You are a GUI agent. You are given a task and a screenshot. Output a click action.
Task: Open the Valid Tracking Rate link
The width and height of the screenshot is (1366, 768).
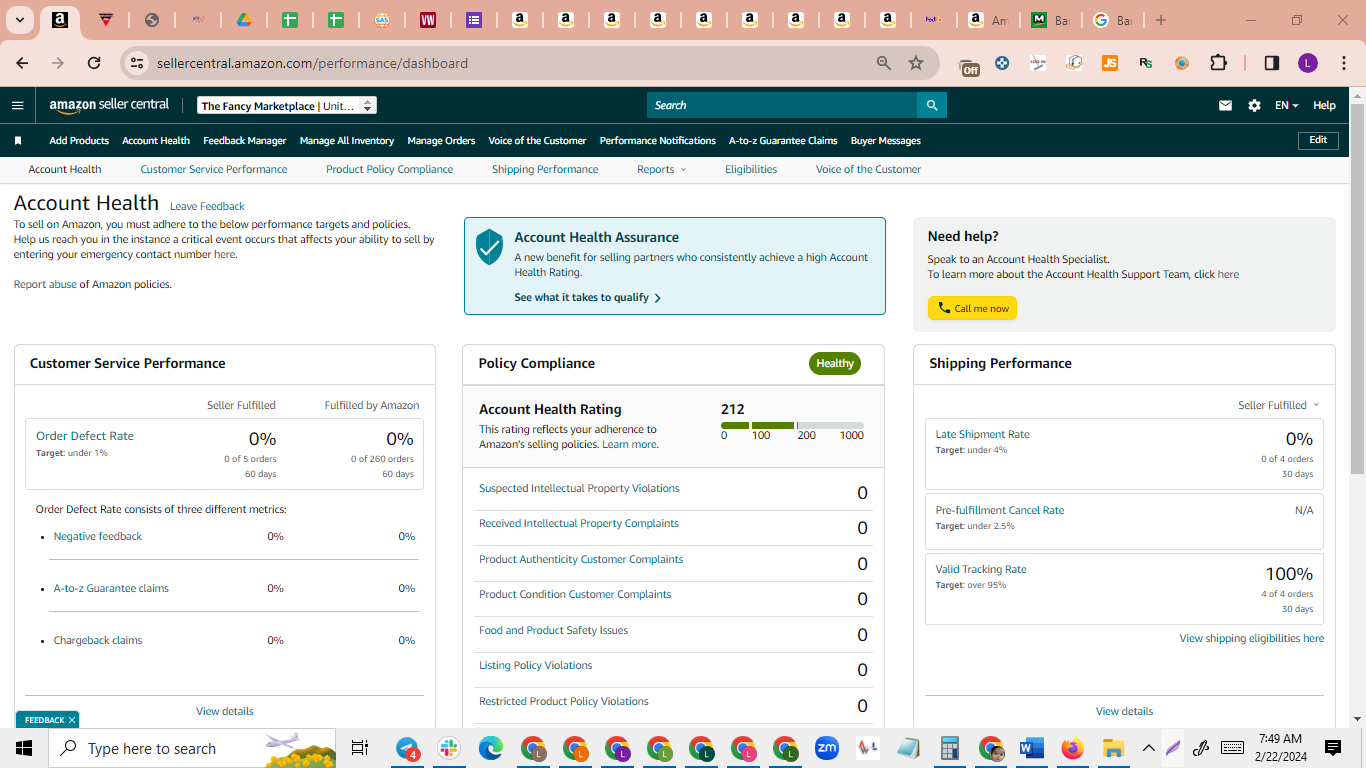981,569
